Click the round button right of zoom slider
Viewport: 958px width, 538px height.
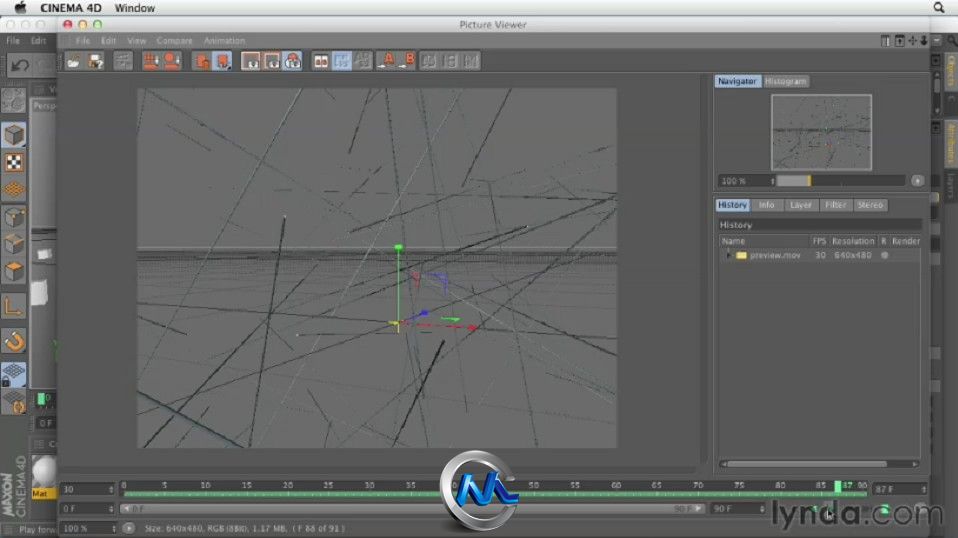coord(917,181)
